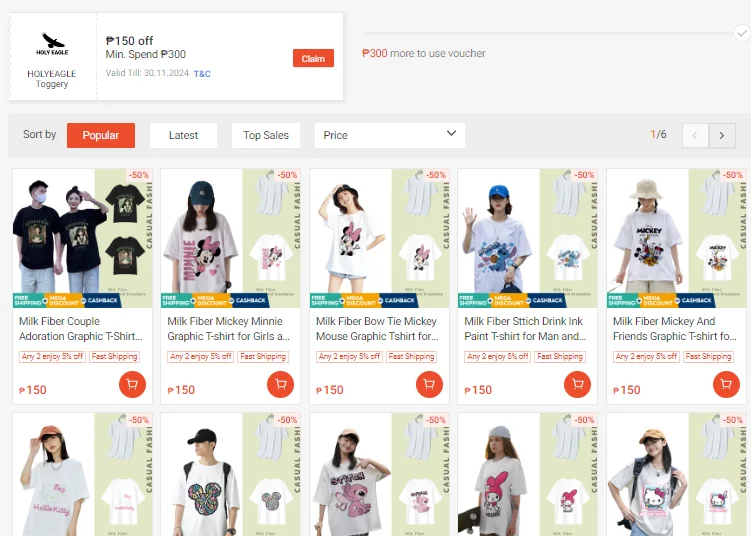This screenshot has width=751, height=536.
Task: Sort products by Top Sales
Action: [x=266, y=135]
